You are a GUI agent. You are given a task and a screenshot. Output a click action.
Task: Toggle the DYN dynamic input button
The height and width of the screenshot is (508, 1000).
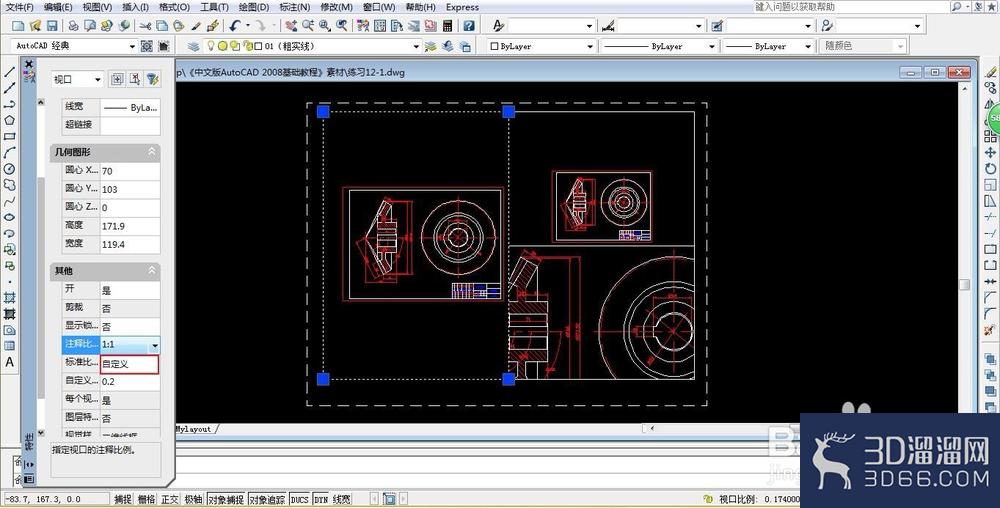tap(321, 499)
